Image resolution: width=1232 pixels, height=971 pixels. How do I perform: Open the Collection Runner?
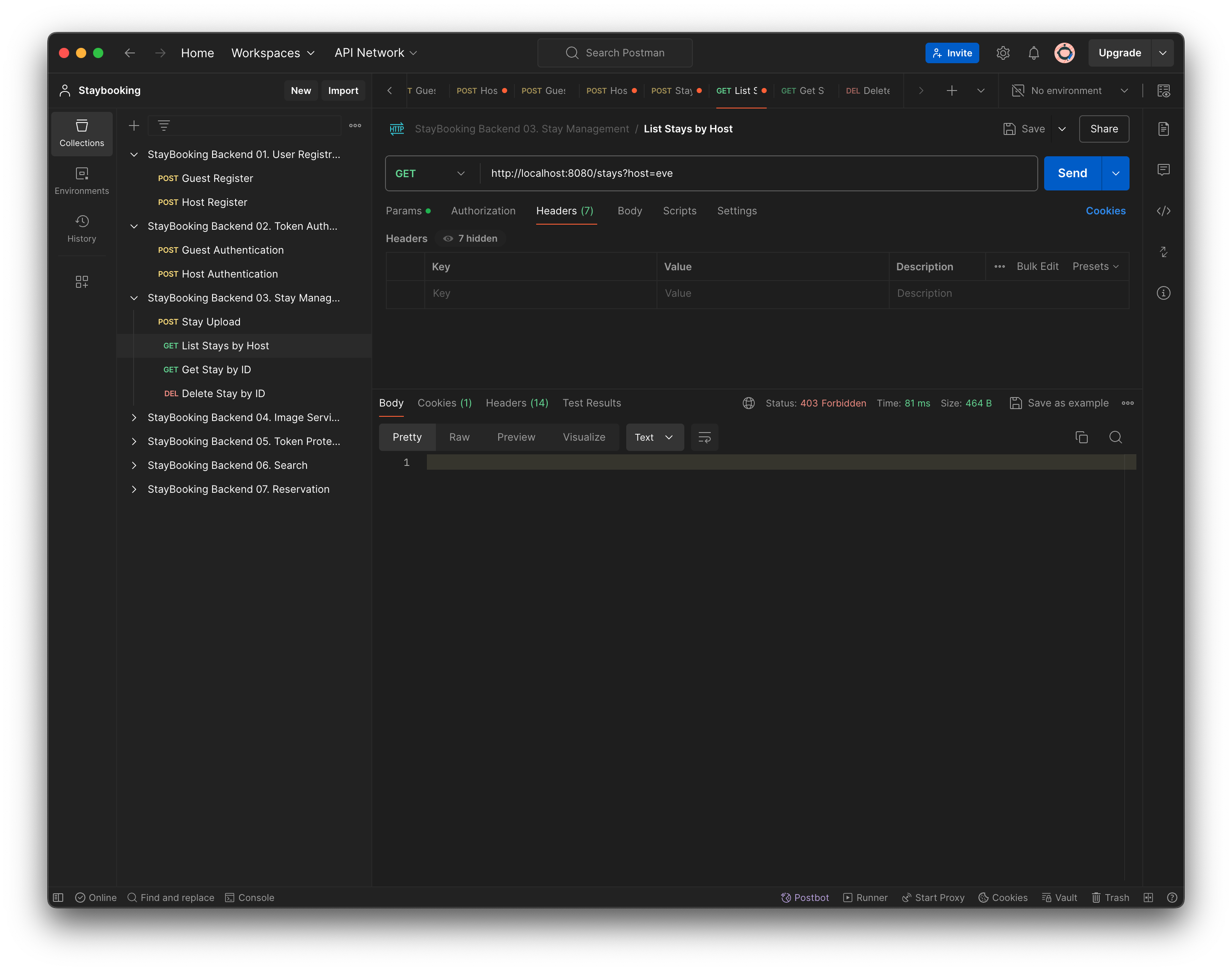865,897
